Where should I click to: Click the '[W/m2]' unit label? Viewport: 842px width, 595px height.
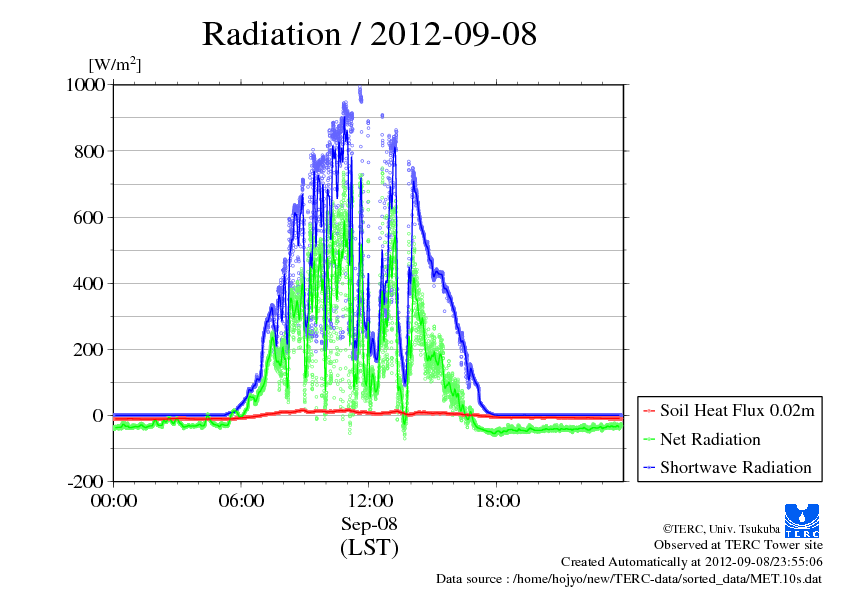coord(115,64)
